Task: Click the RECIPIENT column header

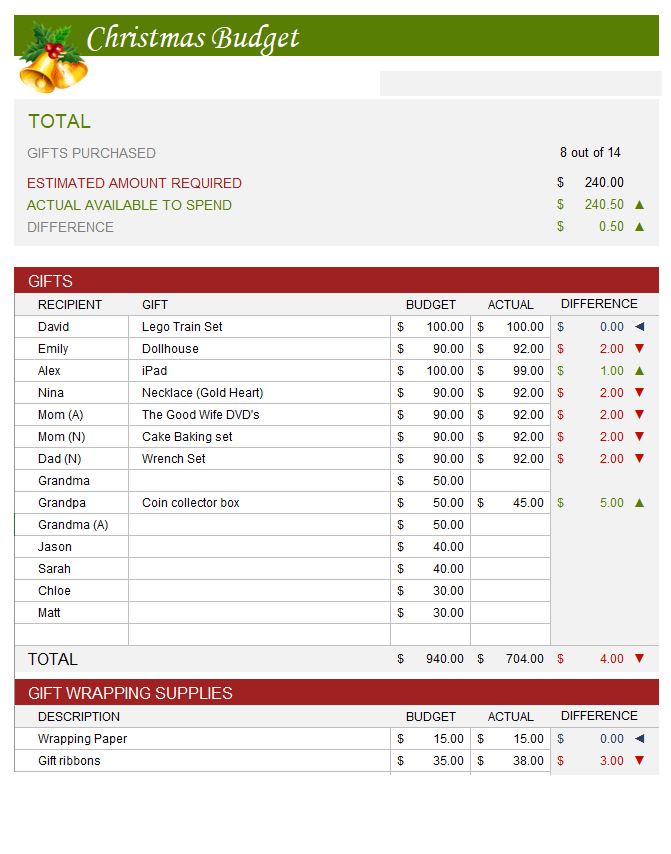Action: [x=70, y=305]
